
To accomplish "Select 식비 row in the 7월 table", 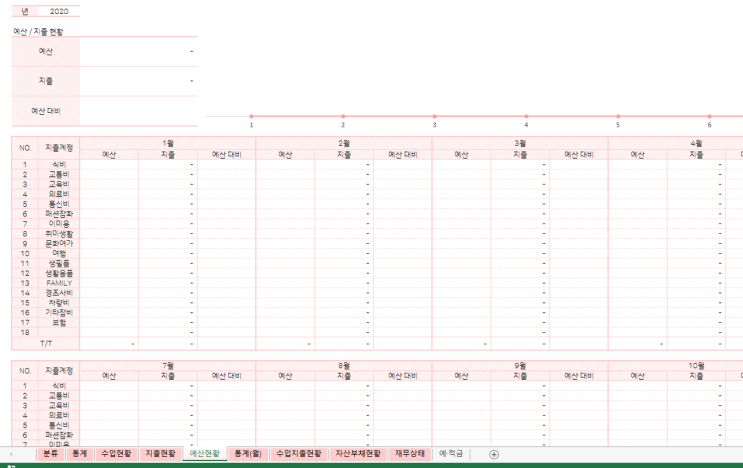I will [59, 386].
